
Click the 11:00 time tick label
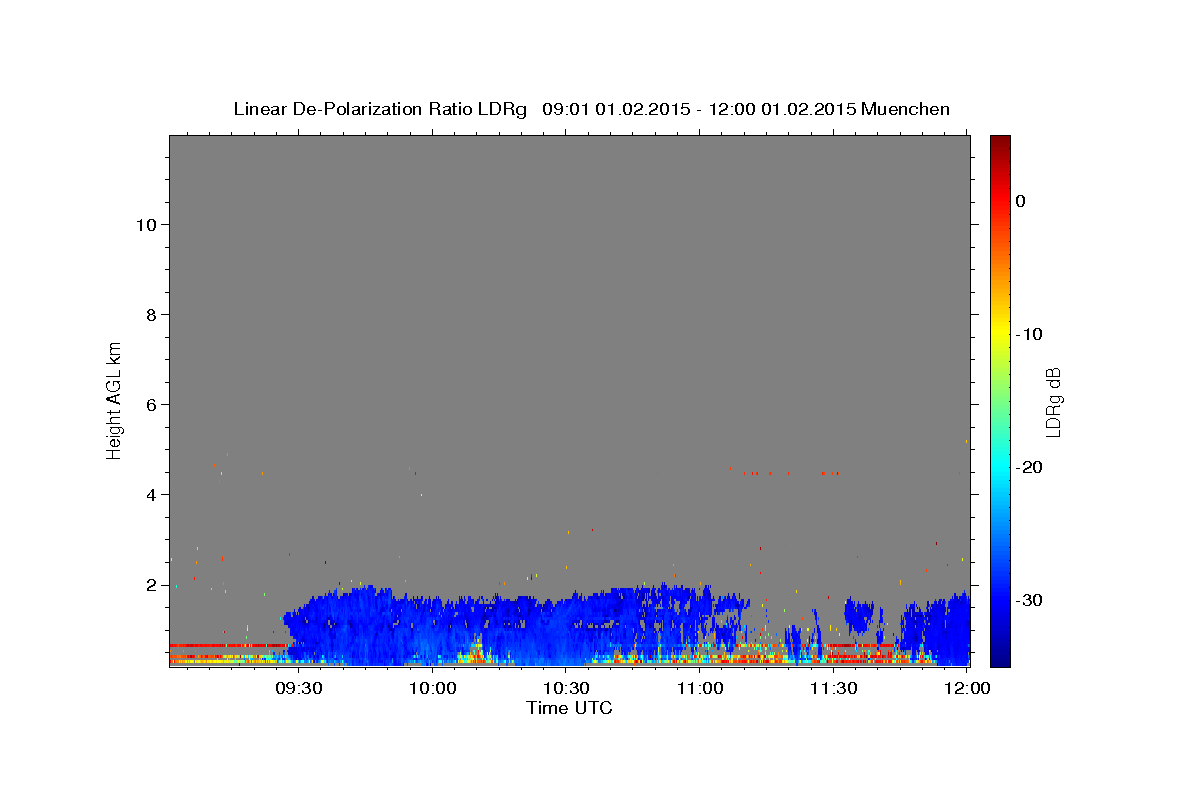point(700,689)
